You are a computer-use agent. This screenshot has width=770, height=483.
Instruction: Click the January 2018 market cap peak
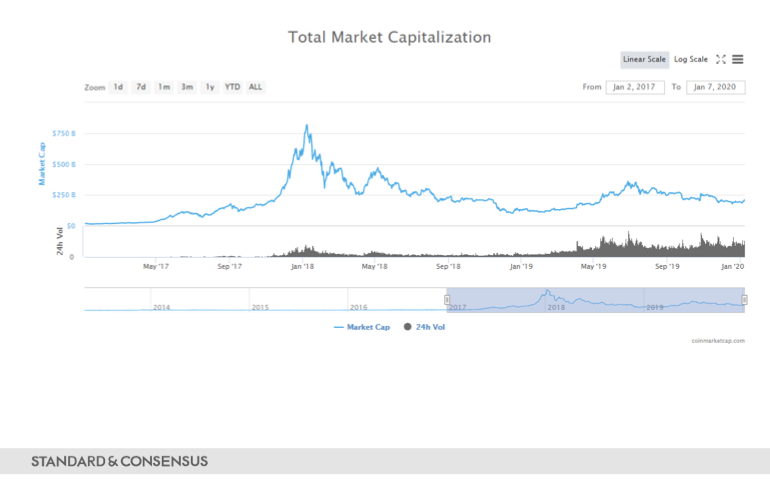[x=305, y=126]
